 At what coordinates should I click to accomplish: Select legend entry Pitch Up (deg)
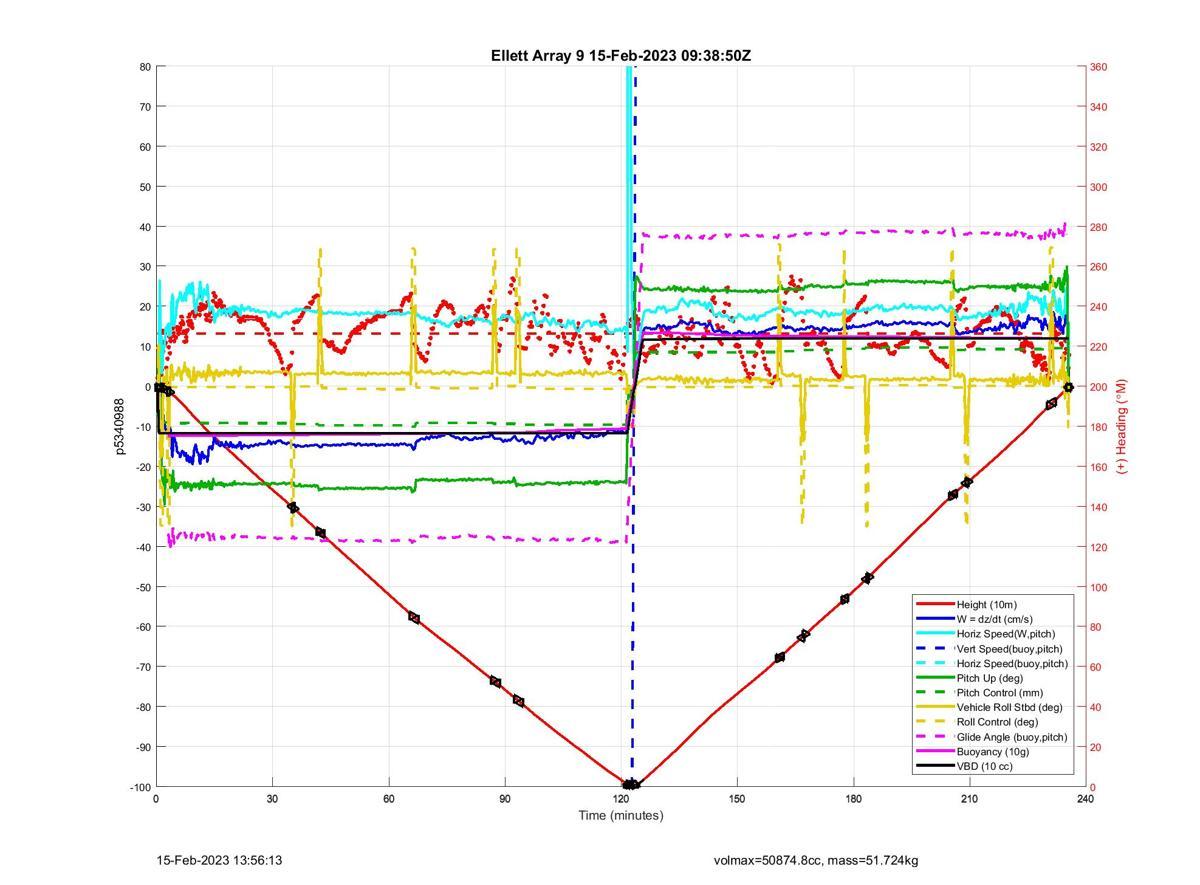point(991,678)
